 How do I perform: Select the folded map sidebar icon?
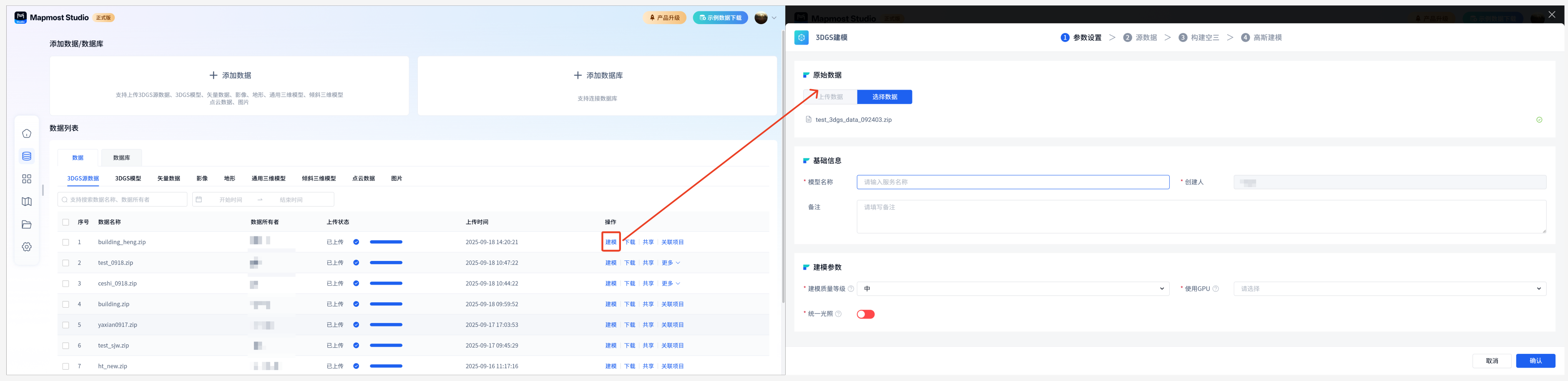[x=27, y=201]
